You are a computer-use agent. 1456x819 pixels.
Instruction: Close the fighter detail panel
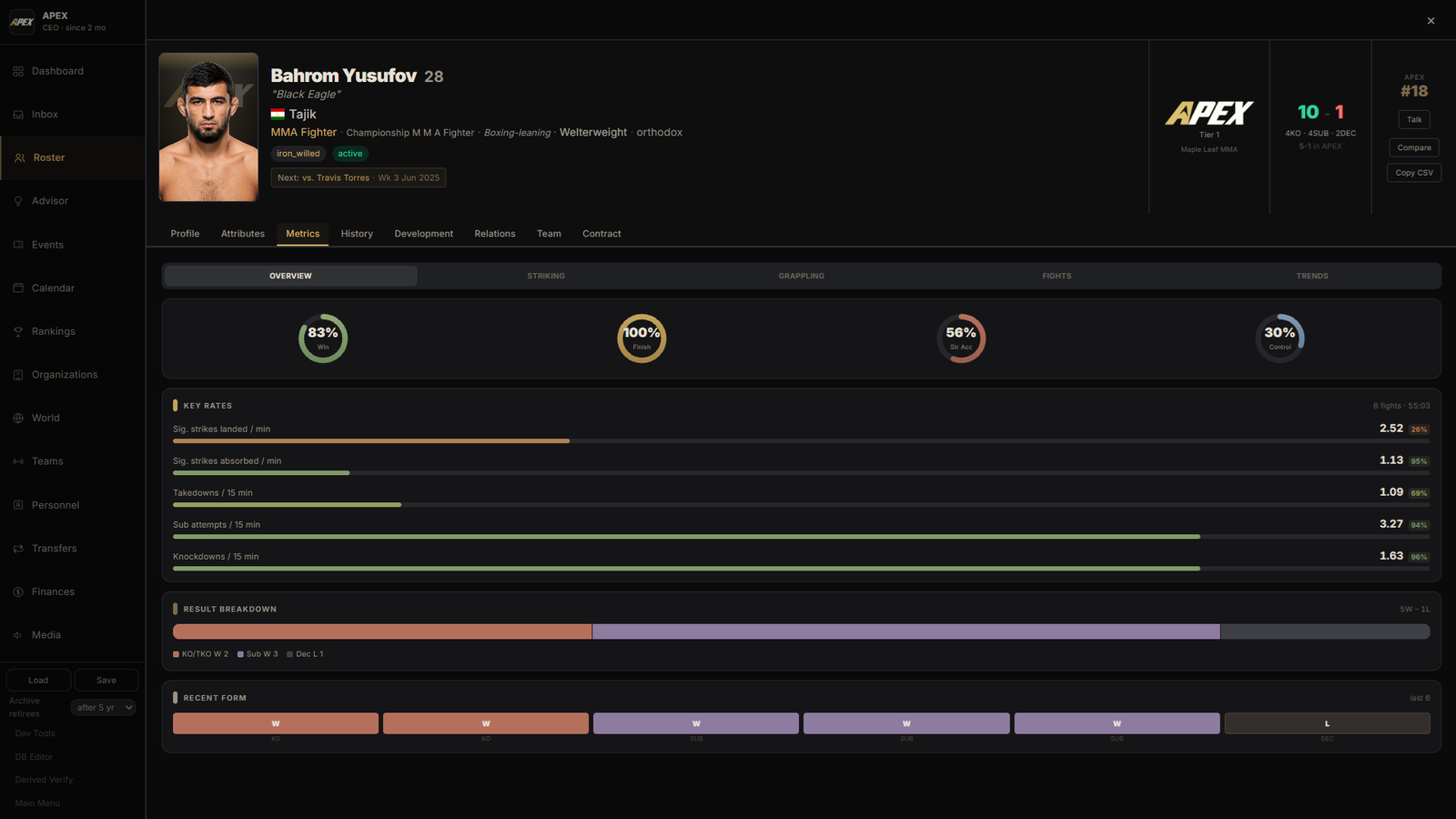[1431, 20]
